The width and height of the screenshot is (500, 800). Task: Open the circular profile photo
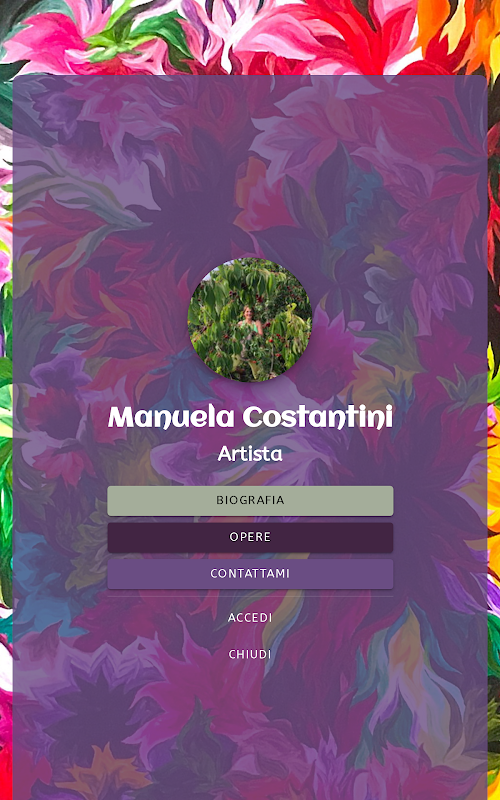pos(249,319)
